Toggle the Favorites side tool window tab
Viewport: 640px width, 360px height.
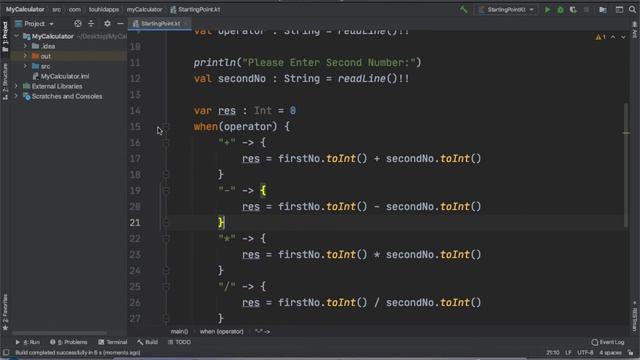tap(5, 312)
